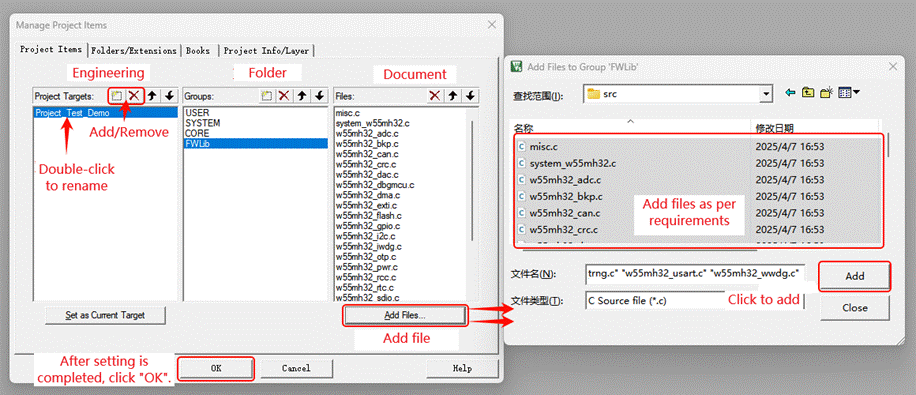Switch to Folders/Extensions tab
The height and width of the screenshot is (395, 916).
(x=134, y=51)
